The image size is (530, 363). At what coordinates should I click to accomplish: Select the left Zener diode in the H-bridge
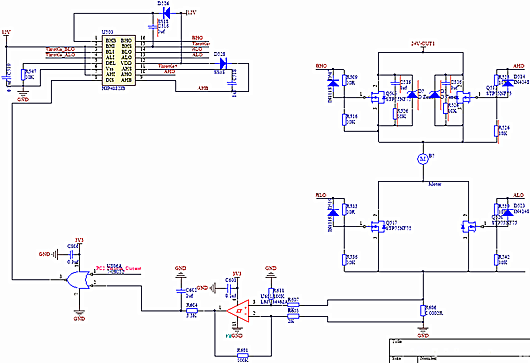click(412, 95)
